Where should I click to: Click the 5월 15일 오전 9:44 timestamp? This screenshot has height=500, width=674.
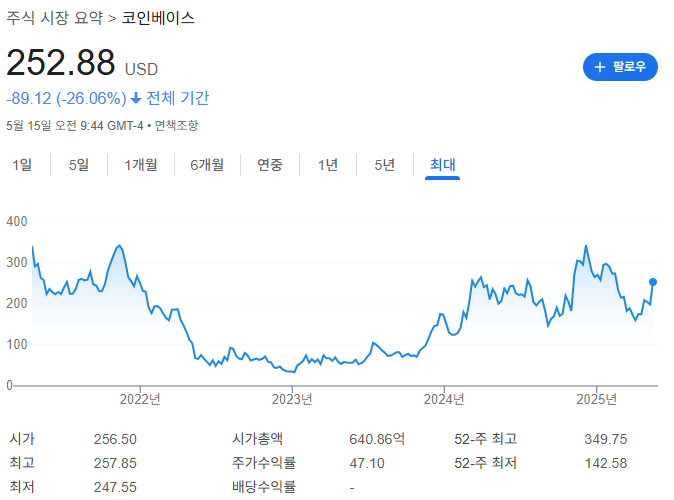[74, 126]
